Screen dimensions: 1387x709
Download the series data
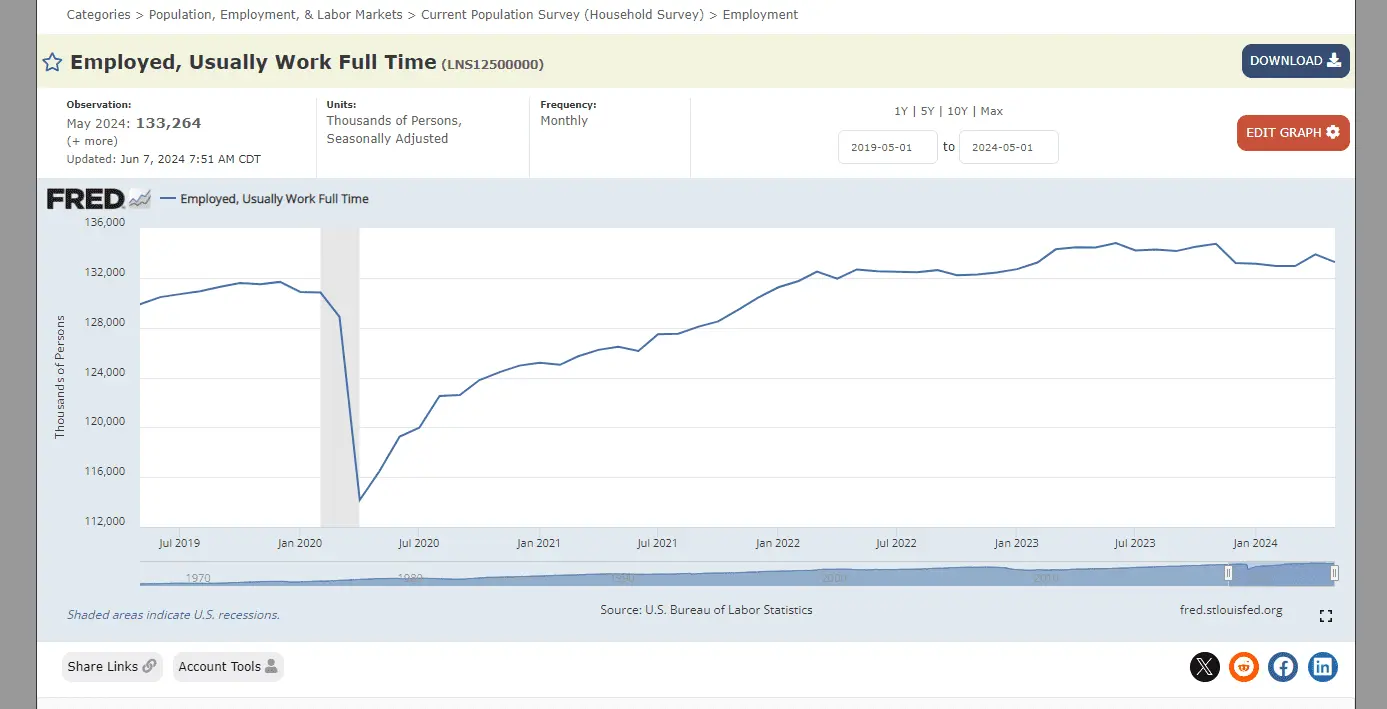pyautogui.click(x=1295, y=61)
